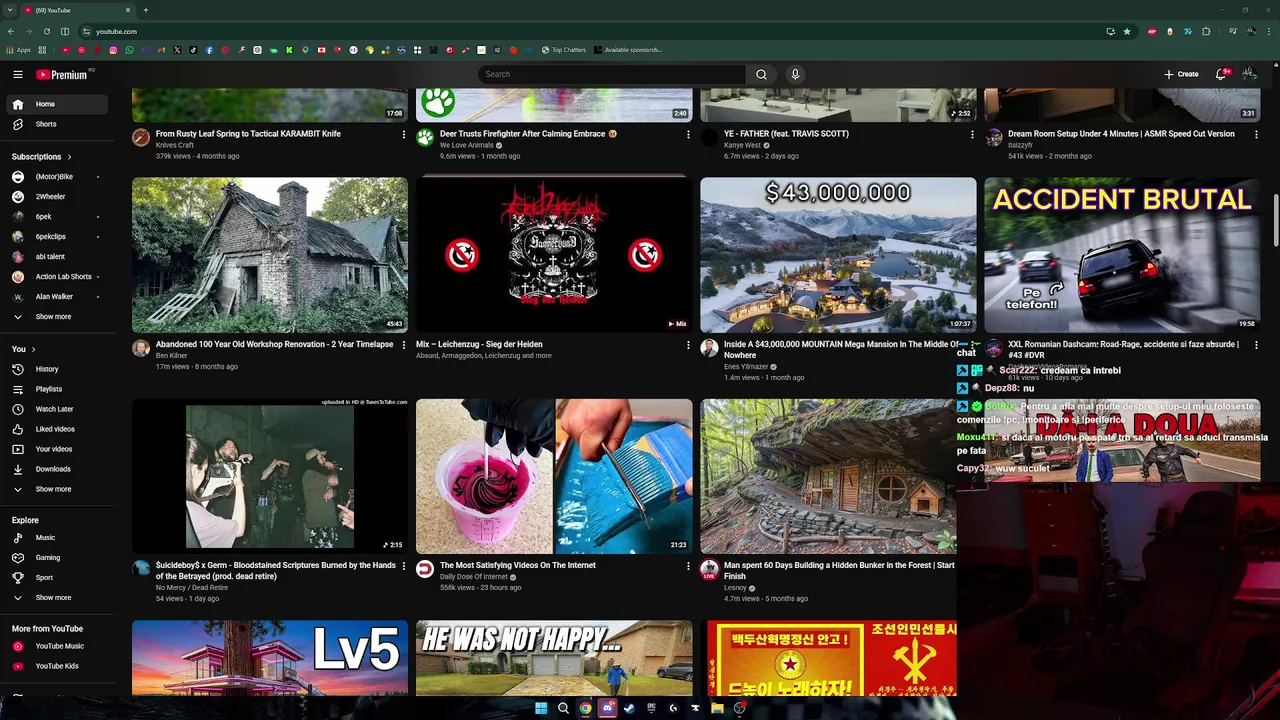Open Gaming under Explore
Image resolution: width=1280 pixels, height=720 pixels.
point(56,558)
